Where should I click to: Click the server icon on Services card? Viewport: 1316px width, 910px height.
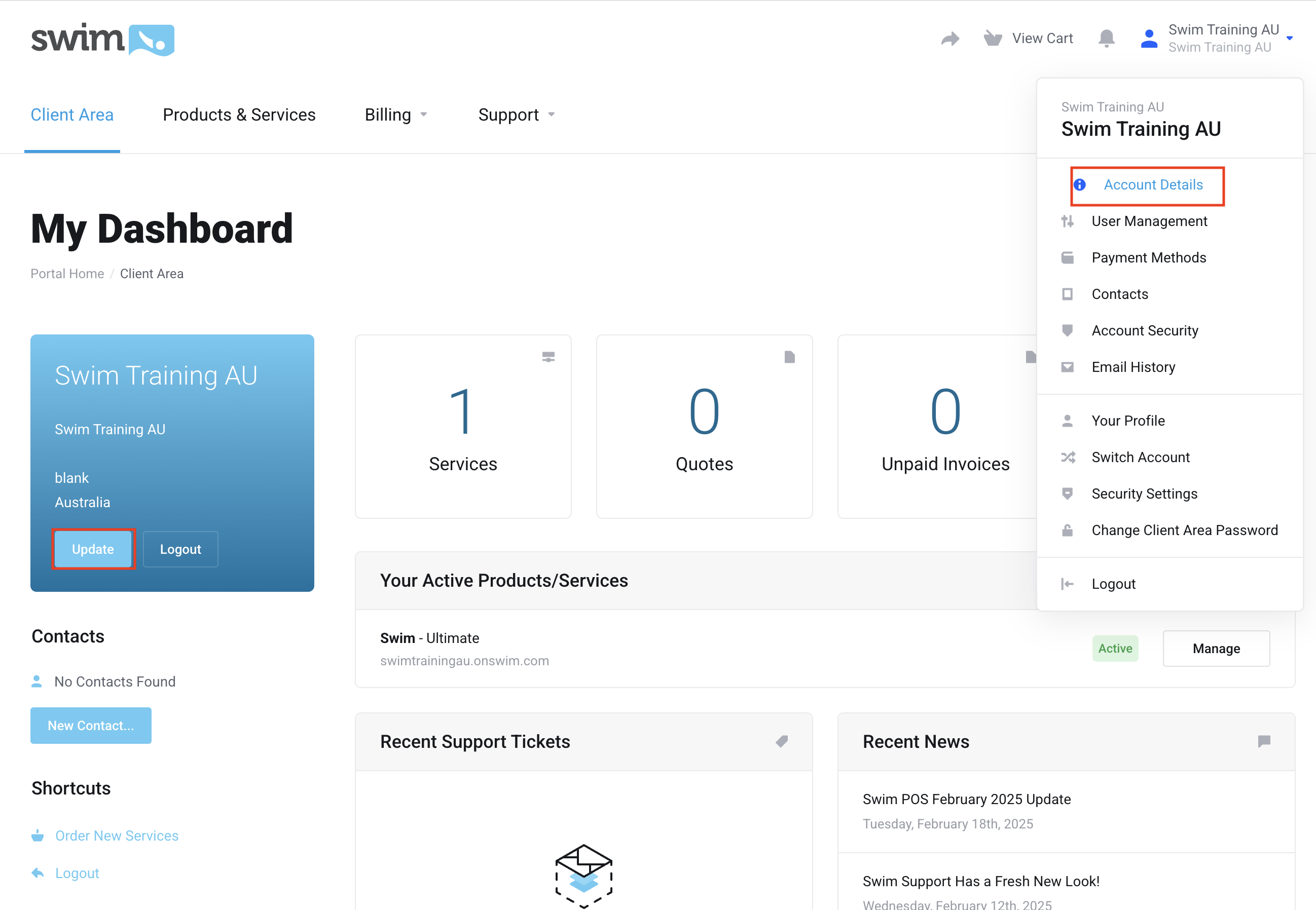click(x=548, y=357)
